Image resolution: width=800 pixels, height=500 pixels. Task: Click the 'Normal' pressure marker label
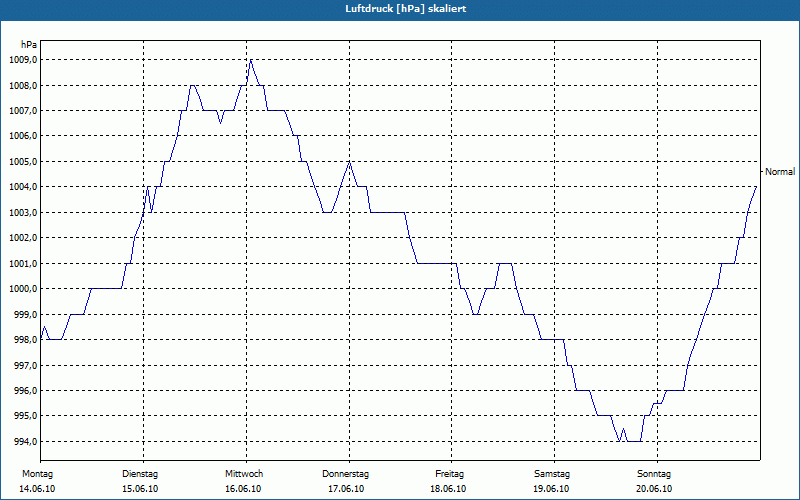click(x=780, y=172)
